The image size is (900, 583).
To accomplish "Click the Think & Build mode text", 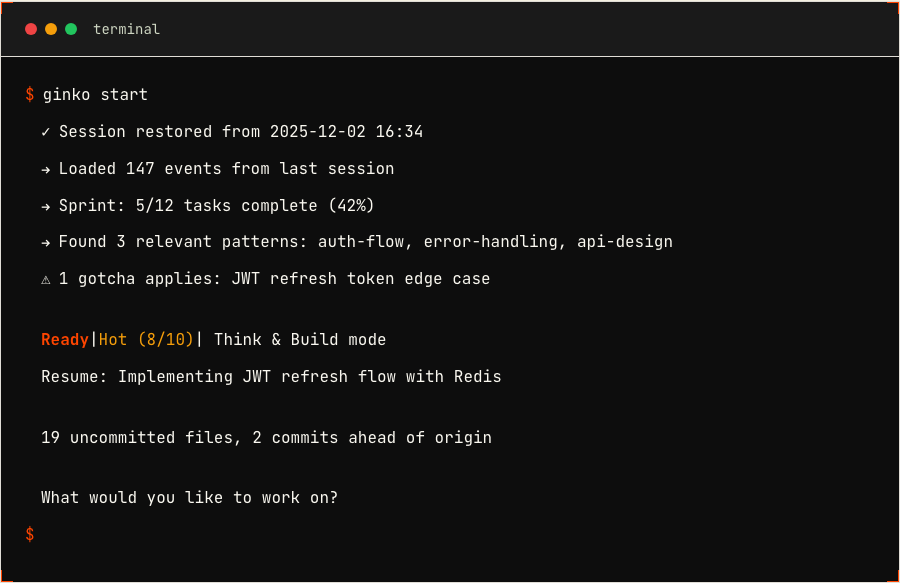I will point(300,340).
